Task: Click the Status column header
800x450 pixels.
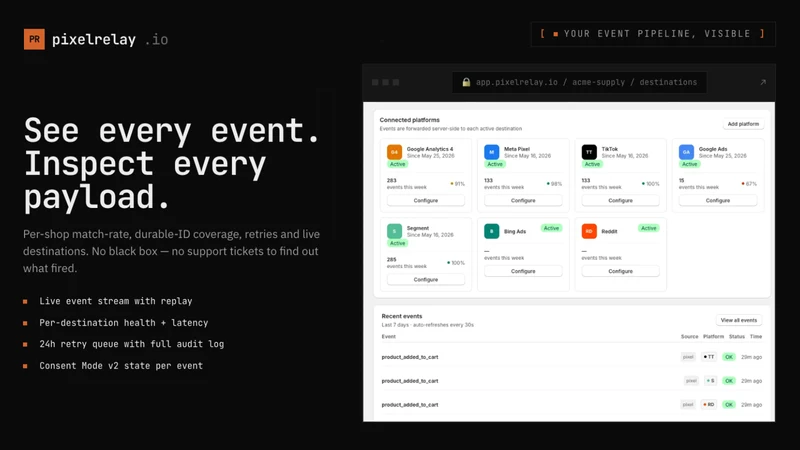Action: click(736, 337)
